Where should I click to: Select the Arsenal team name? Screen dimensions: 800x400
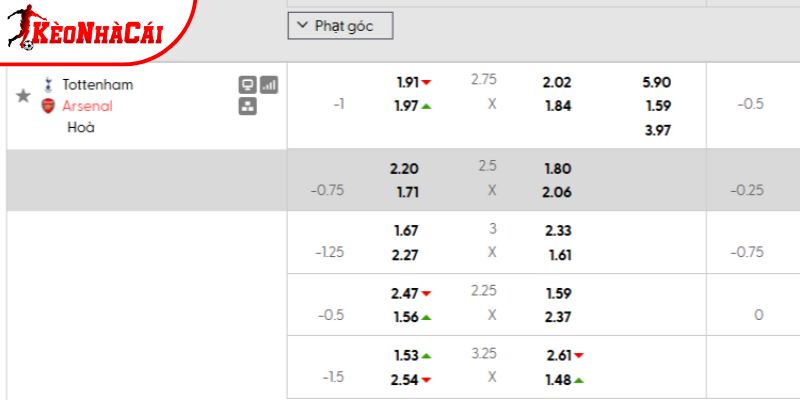tap(87, 106)
